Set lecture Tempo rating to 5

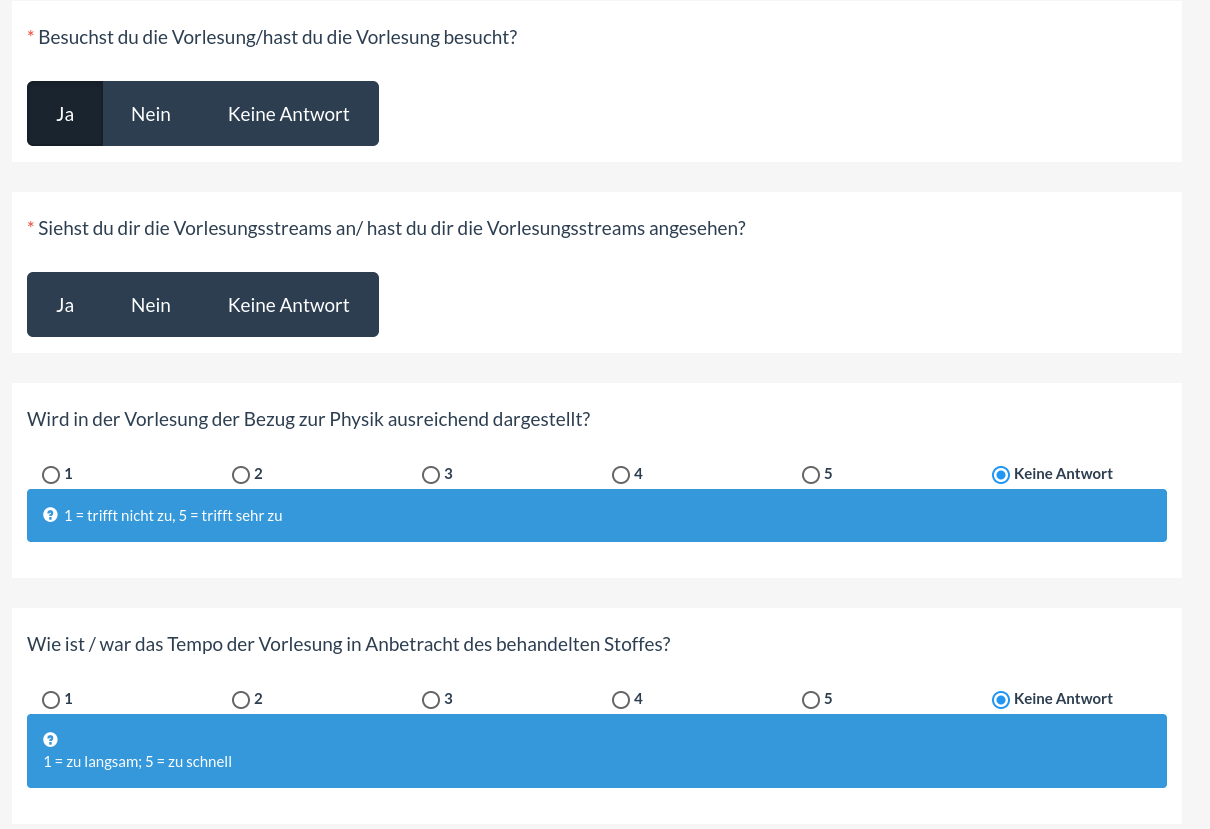click(x=811, y=700)
